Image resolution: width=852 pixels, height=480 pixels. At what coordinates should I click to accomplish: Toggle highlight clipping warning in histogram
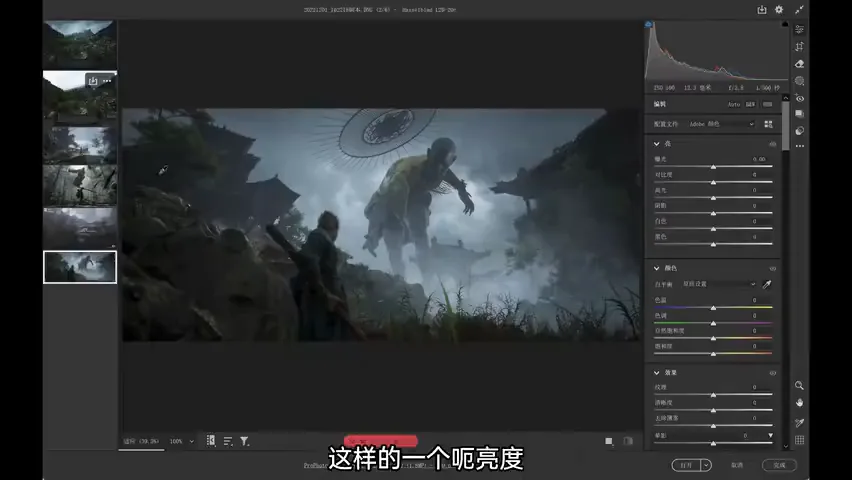[785, 24]
